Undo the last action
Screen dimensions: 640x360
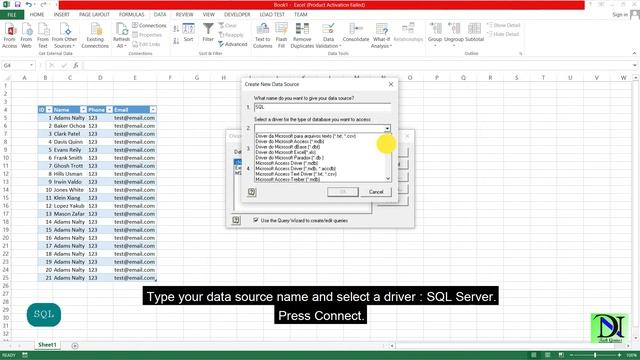click(29, 4)
